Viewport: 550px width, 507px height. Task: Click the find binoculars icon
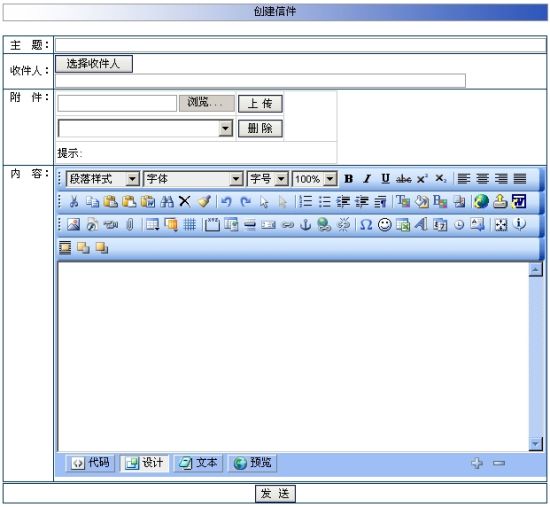point(167,201)
